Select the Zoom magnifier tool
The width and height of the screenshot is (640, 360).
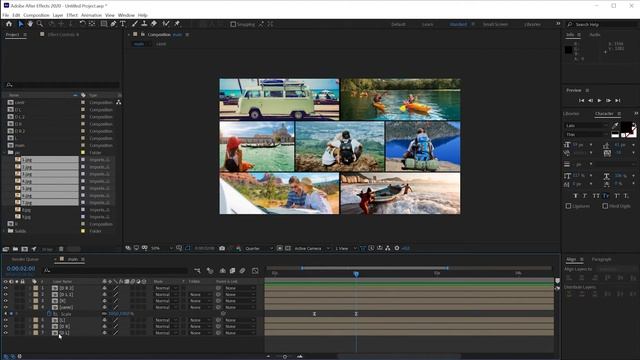click(40, 24)
